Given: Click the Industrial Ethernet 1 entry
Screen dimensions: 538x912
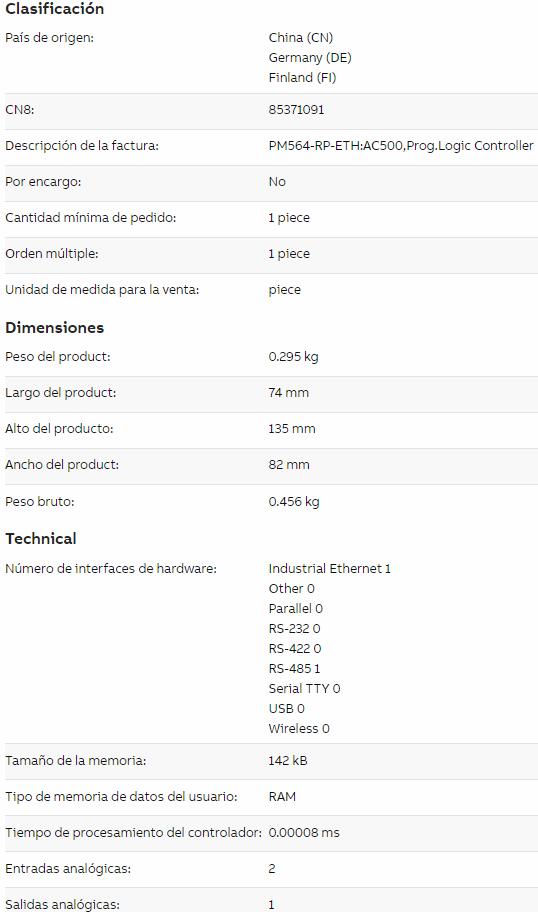Looking at the screenshot, I should (x=330, y=568).
